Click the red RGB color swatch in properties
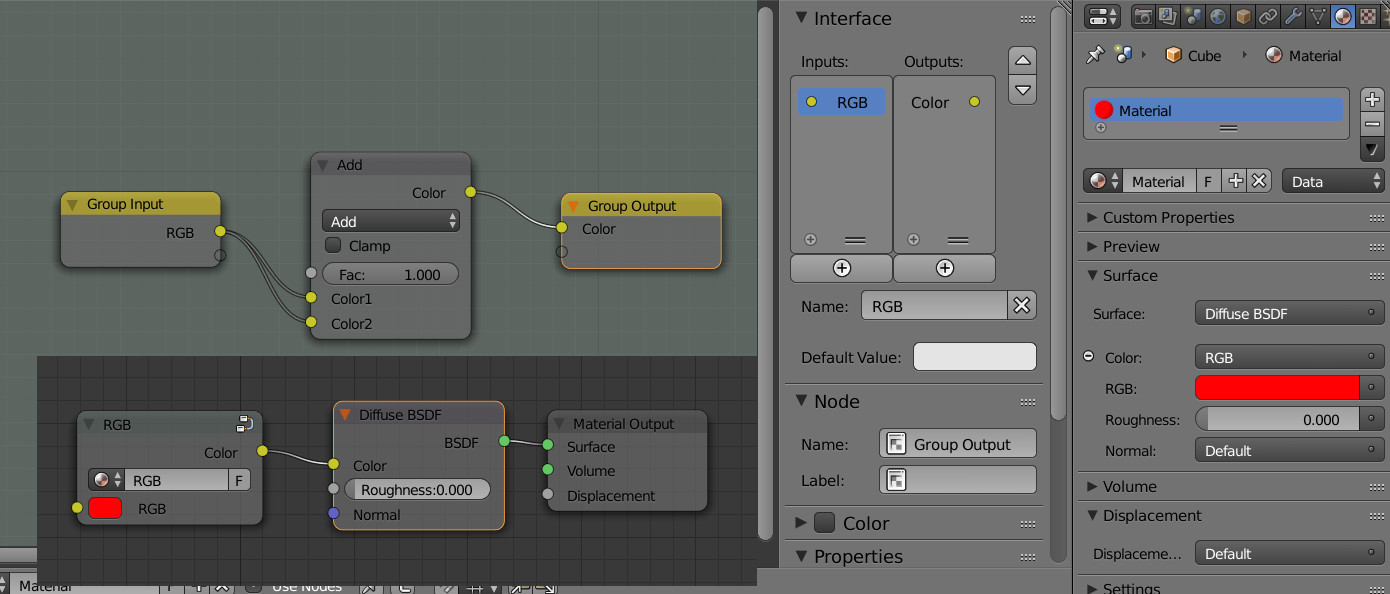 point(1277,387)
